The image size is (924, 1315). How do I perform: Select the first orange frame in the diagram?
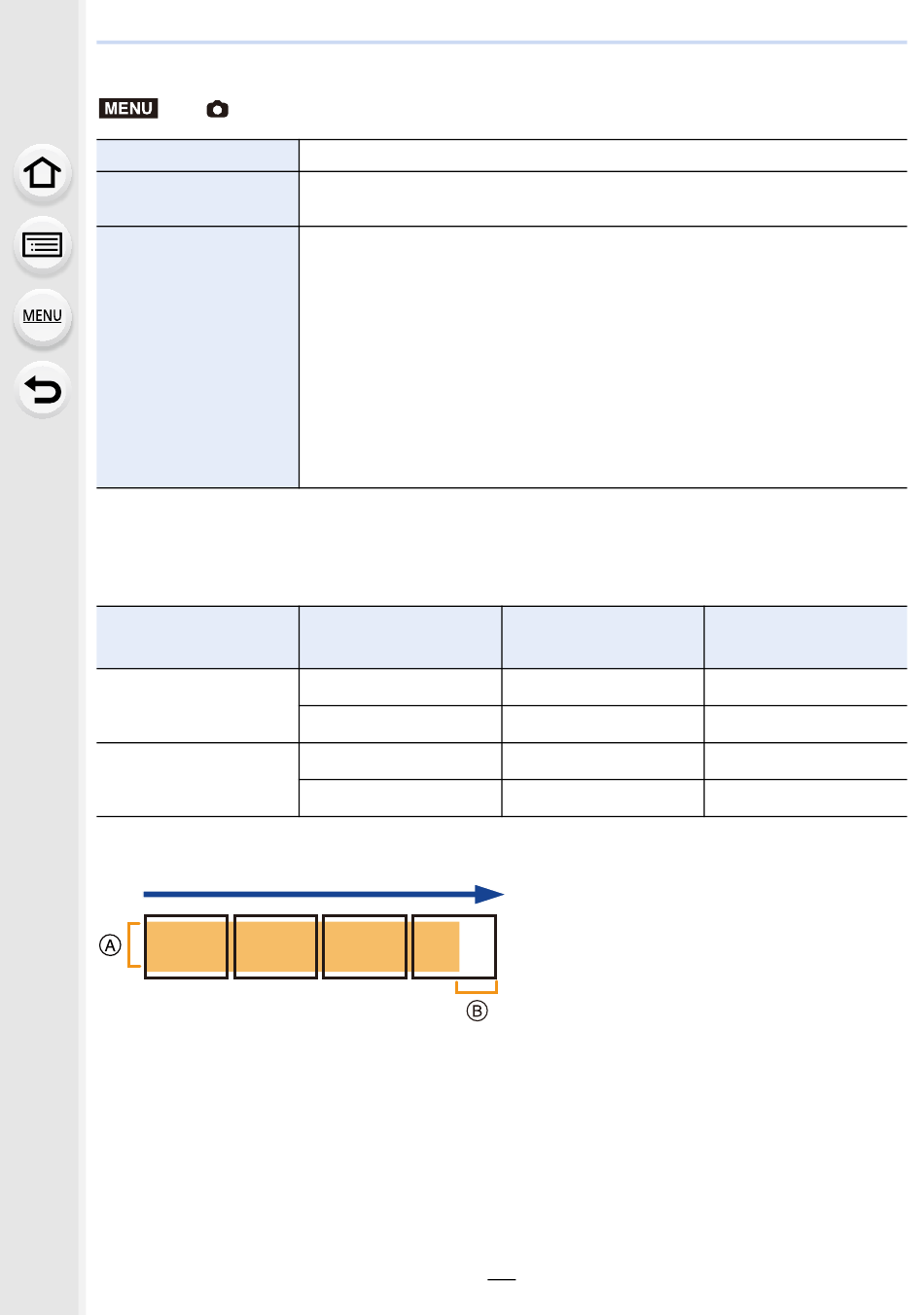click(186, 946)
